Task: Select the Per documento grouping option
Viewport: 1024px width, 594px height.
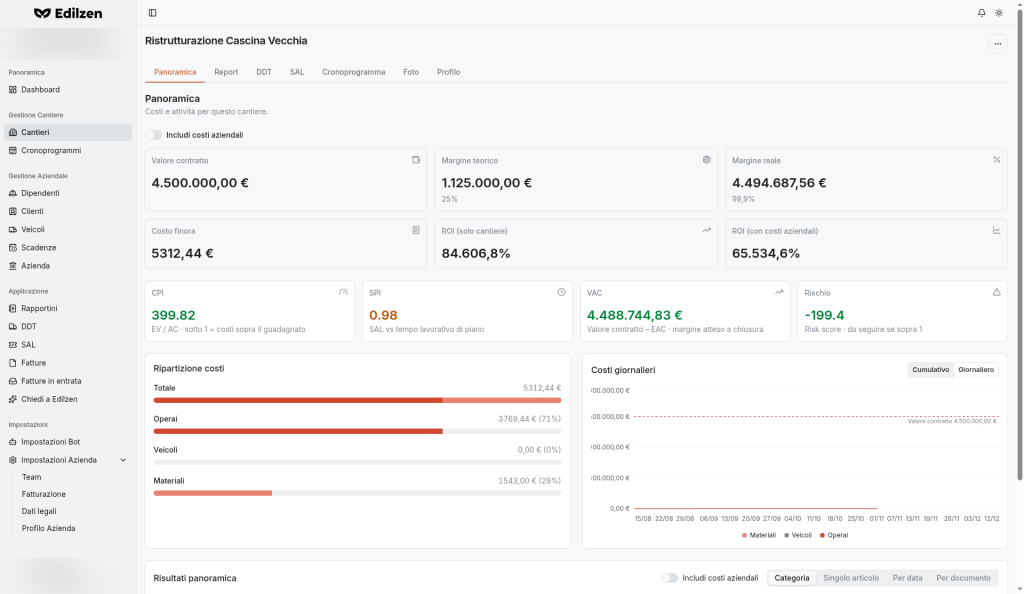Action: coord(963,578)
